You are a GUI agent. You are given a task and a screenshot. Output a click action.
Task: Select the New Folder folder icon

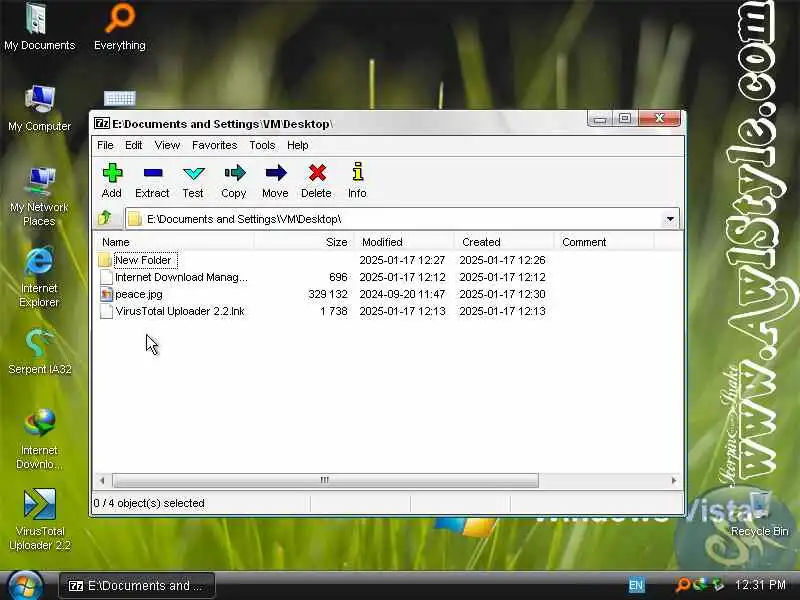[x=105, y=260]
